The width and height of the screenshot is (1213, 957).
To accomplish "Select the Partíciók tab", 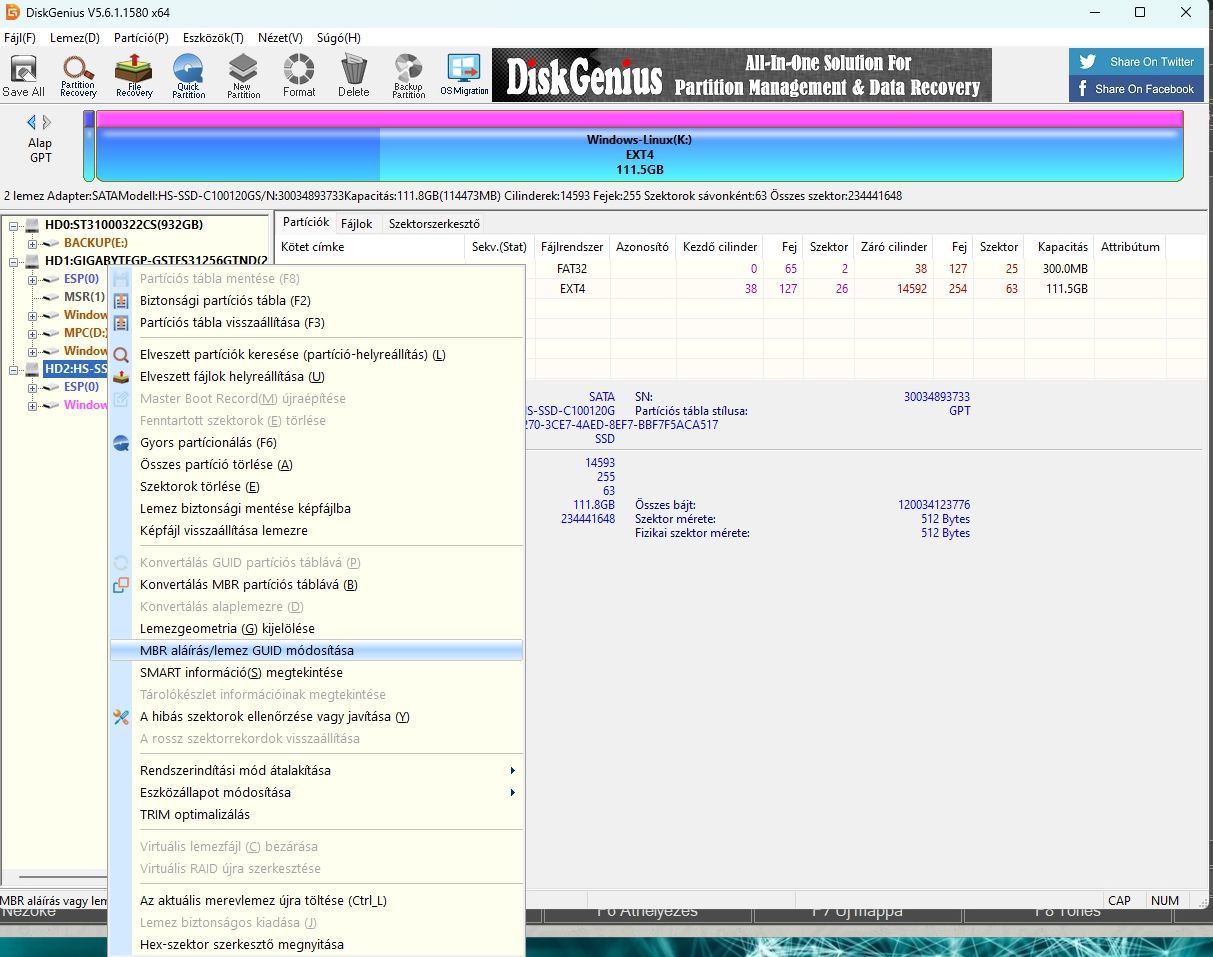I will 305,223.
